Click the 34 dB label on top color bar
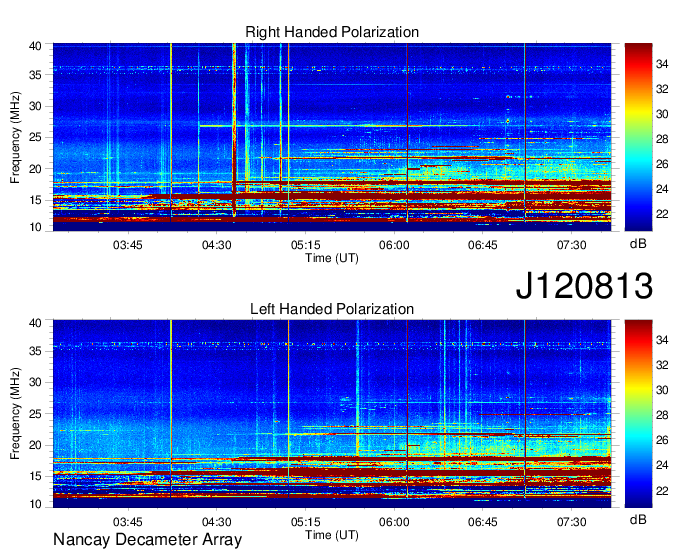Viewport: 680px width, 552px height. tap(662, 64)
